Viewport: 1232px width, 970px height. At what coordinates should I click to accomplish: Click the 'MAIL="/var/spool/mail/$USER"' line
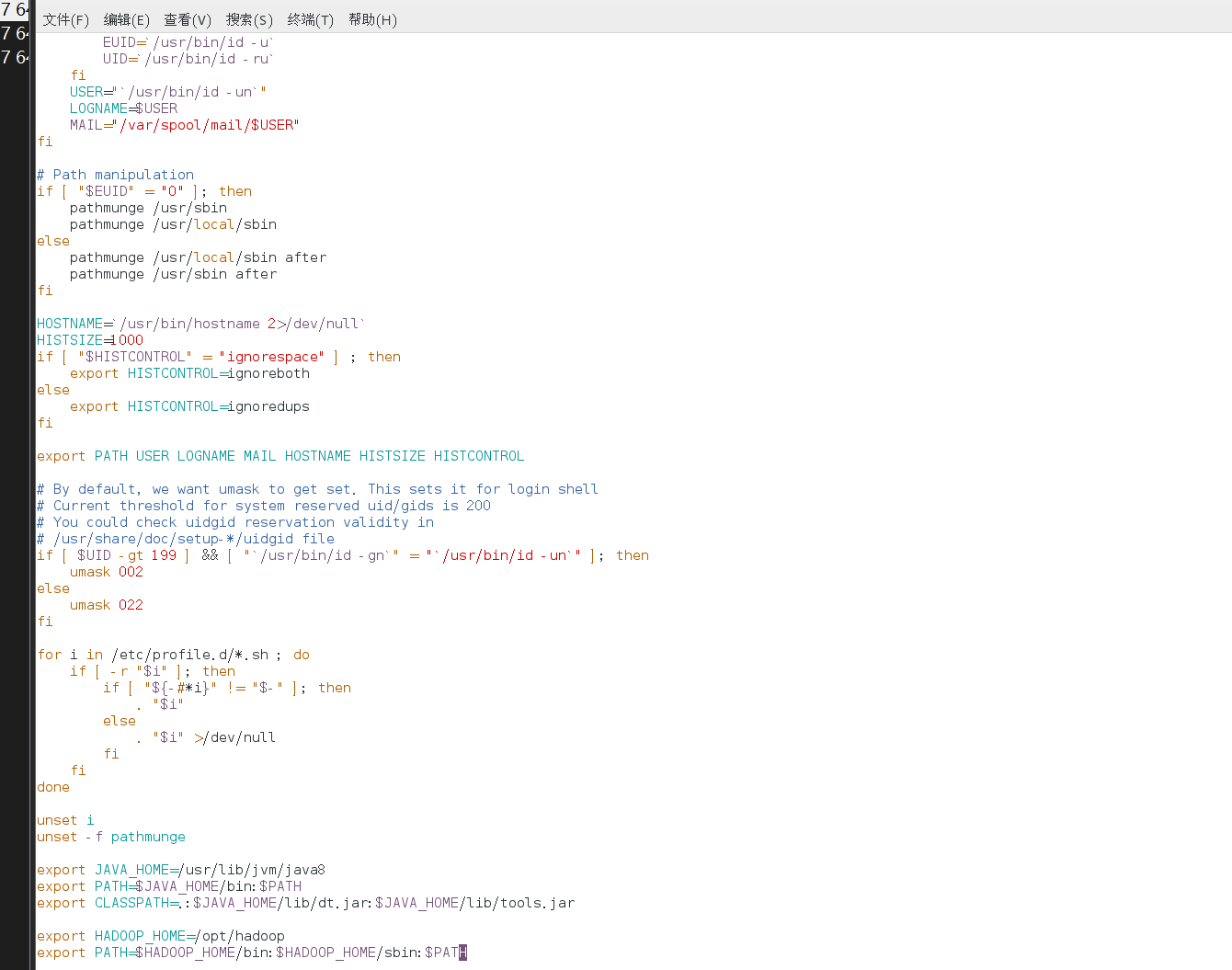[x=185, y=125]
